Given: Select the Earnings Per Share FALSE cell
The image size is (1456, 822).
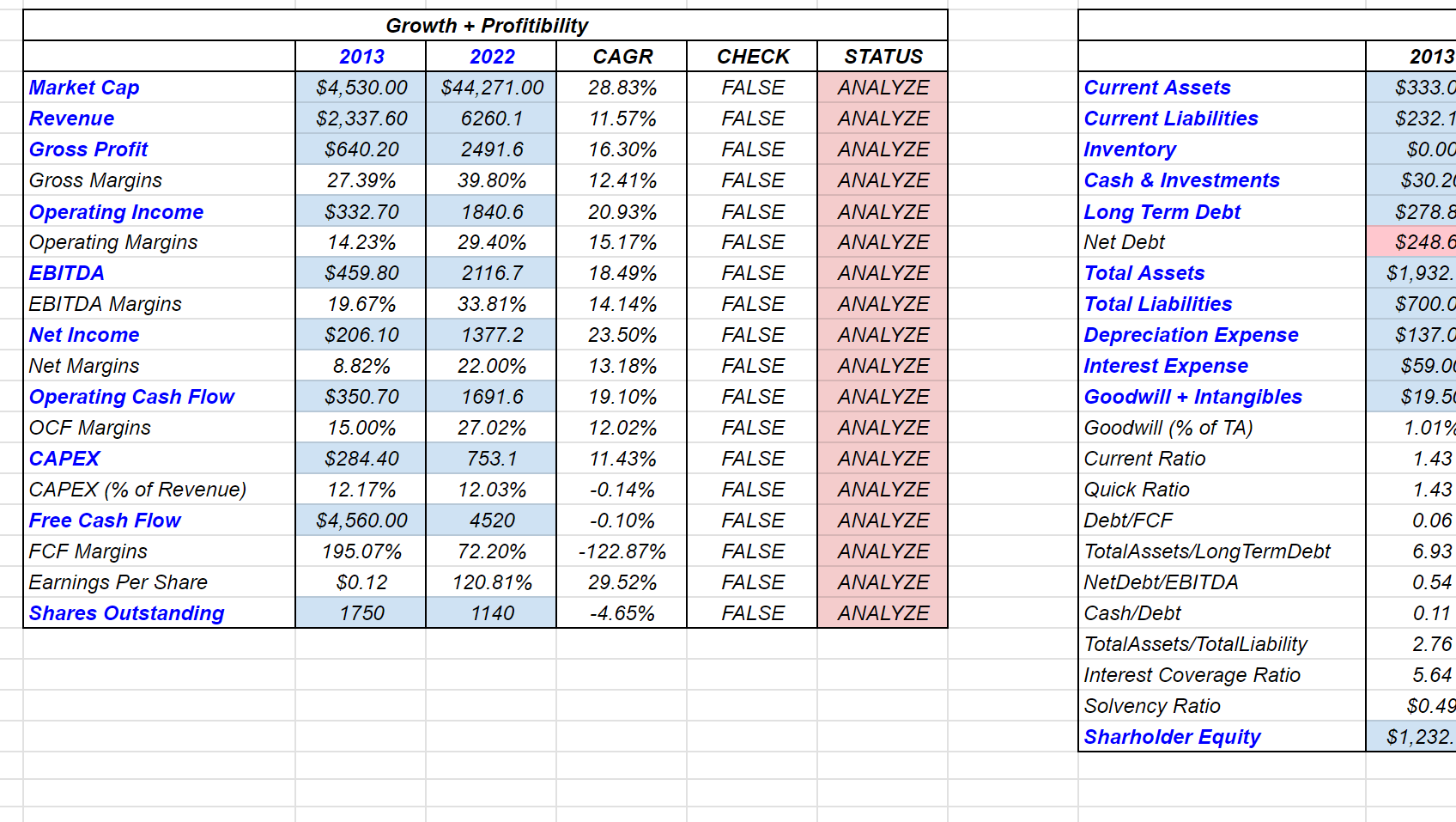Looking at the screenshot, I should point(753,582).
